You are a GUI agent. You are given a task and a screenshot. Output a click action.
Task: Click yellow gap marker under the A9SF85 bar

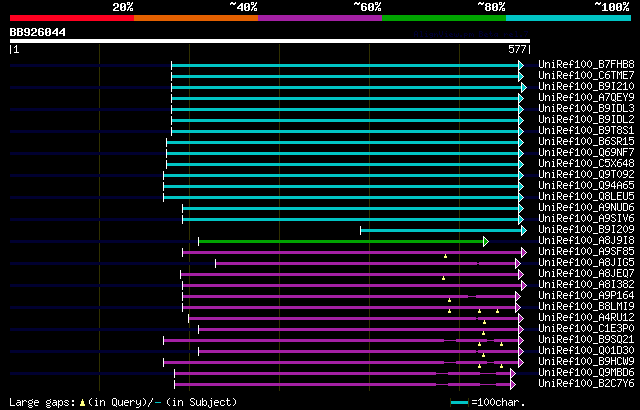tap(445, 256)
